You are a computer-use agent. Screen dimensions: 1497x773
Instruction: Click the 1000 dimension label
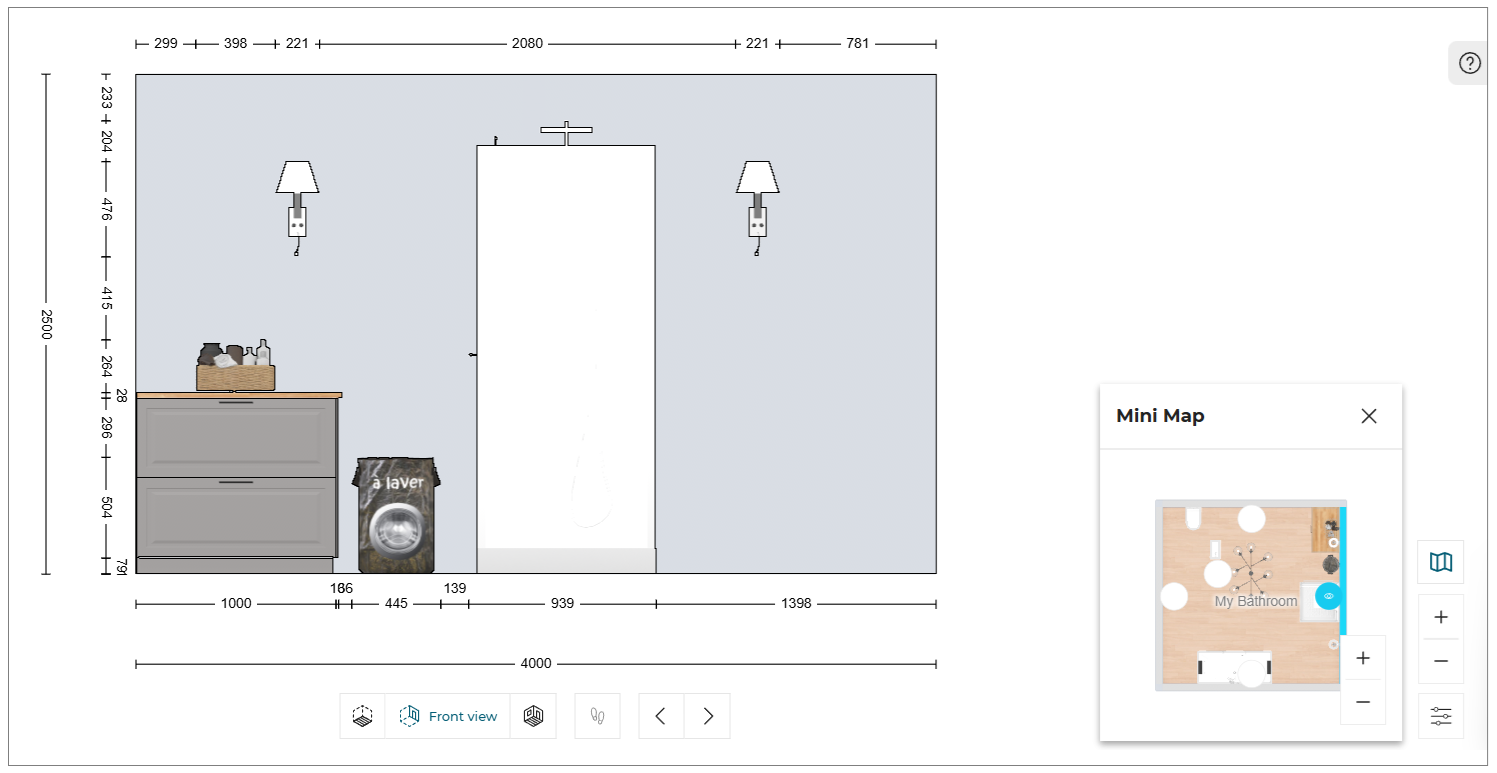(x=236, y=604)
